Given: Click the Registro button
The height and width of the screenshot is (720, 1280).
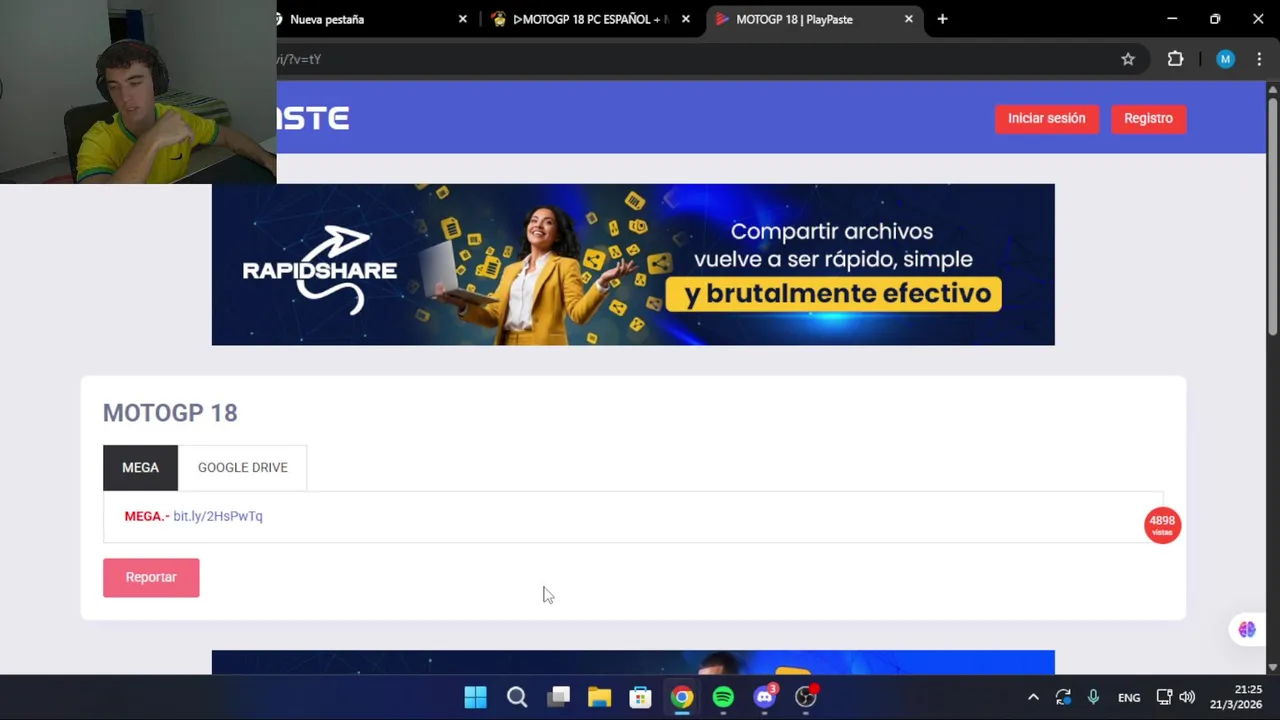Looking at the screenshot, I should [x=1148, y=118].
